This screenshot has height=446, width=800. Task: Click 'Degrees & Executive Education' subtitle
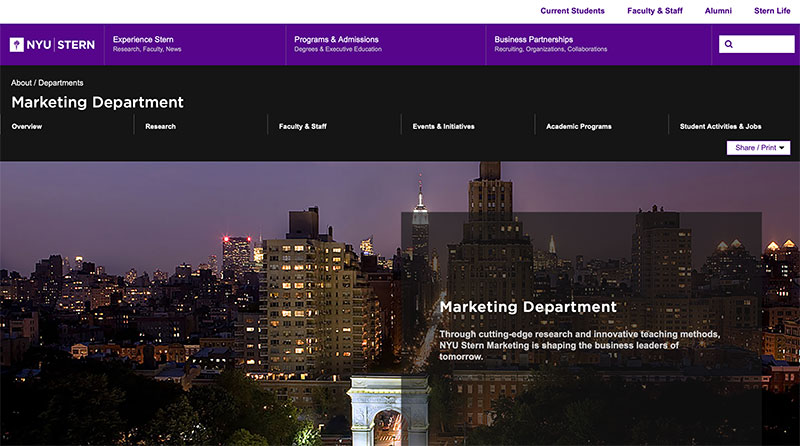(338, 49)
